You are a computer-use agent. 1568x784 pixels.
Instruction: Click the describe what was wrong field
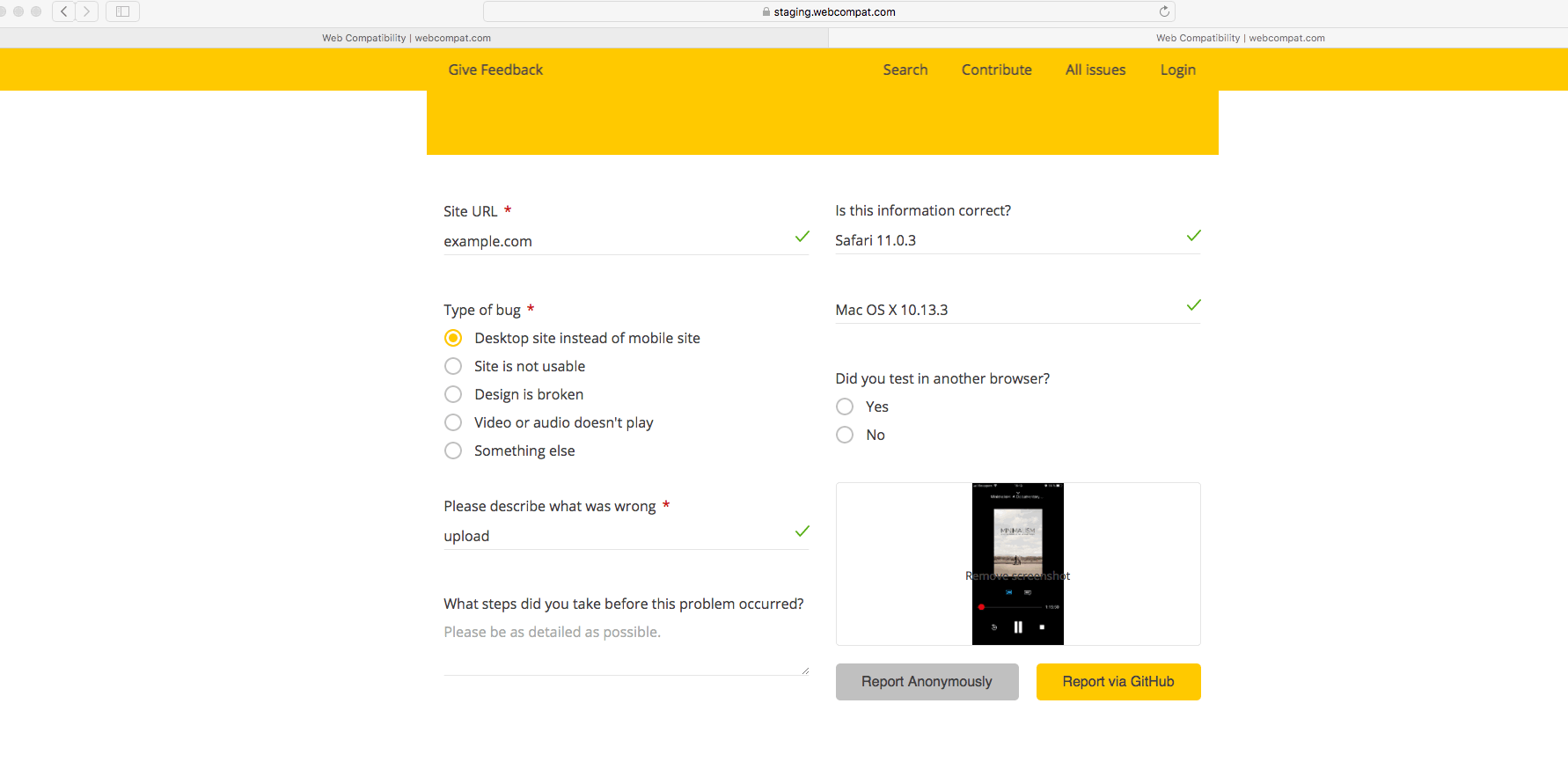coord(626,536)
